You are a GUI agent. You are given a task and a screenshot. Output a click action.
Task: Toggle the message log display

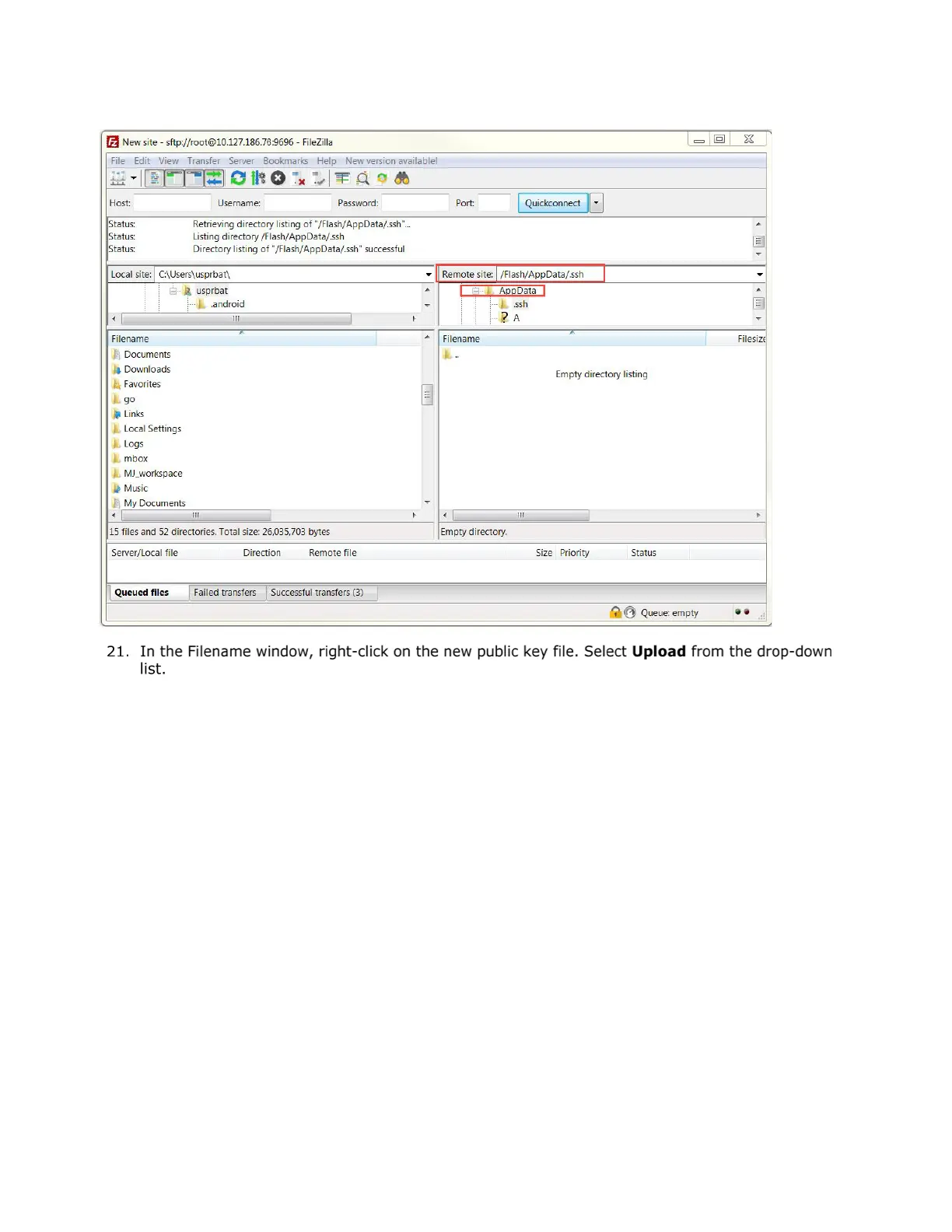pyautogui.click(x=155, y=179)
